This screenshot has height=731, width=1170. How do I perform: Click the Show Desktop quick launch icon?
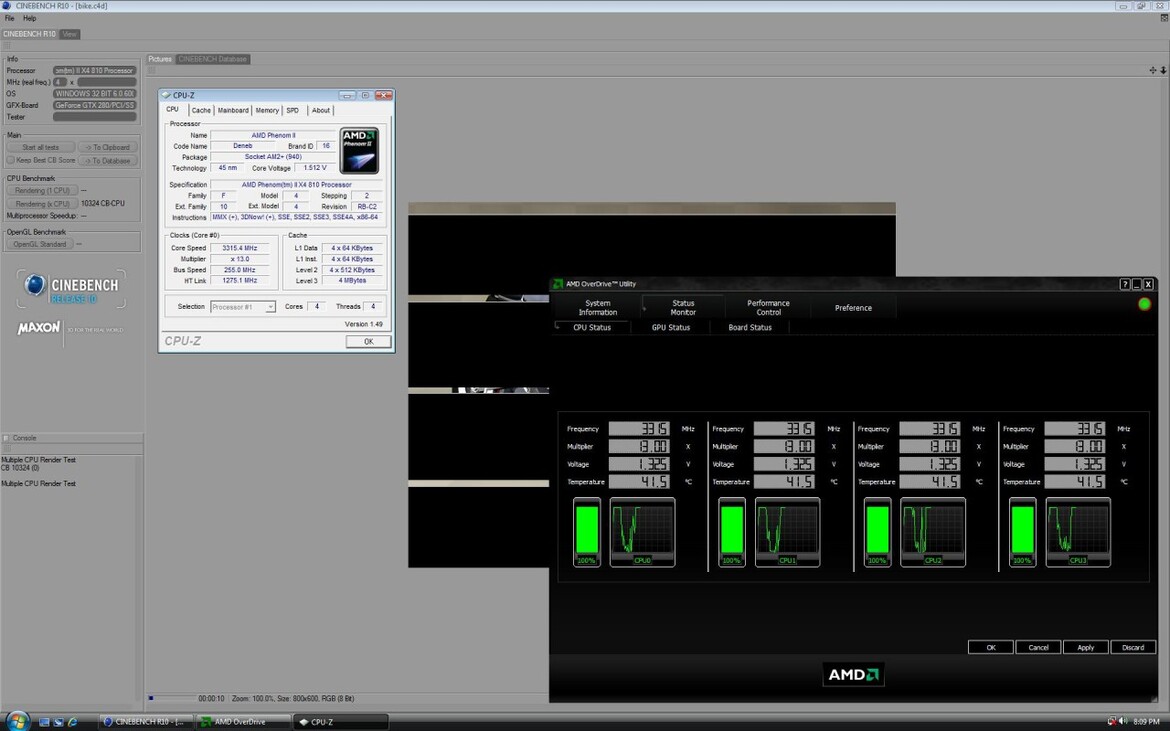tap(44, 722)
